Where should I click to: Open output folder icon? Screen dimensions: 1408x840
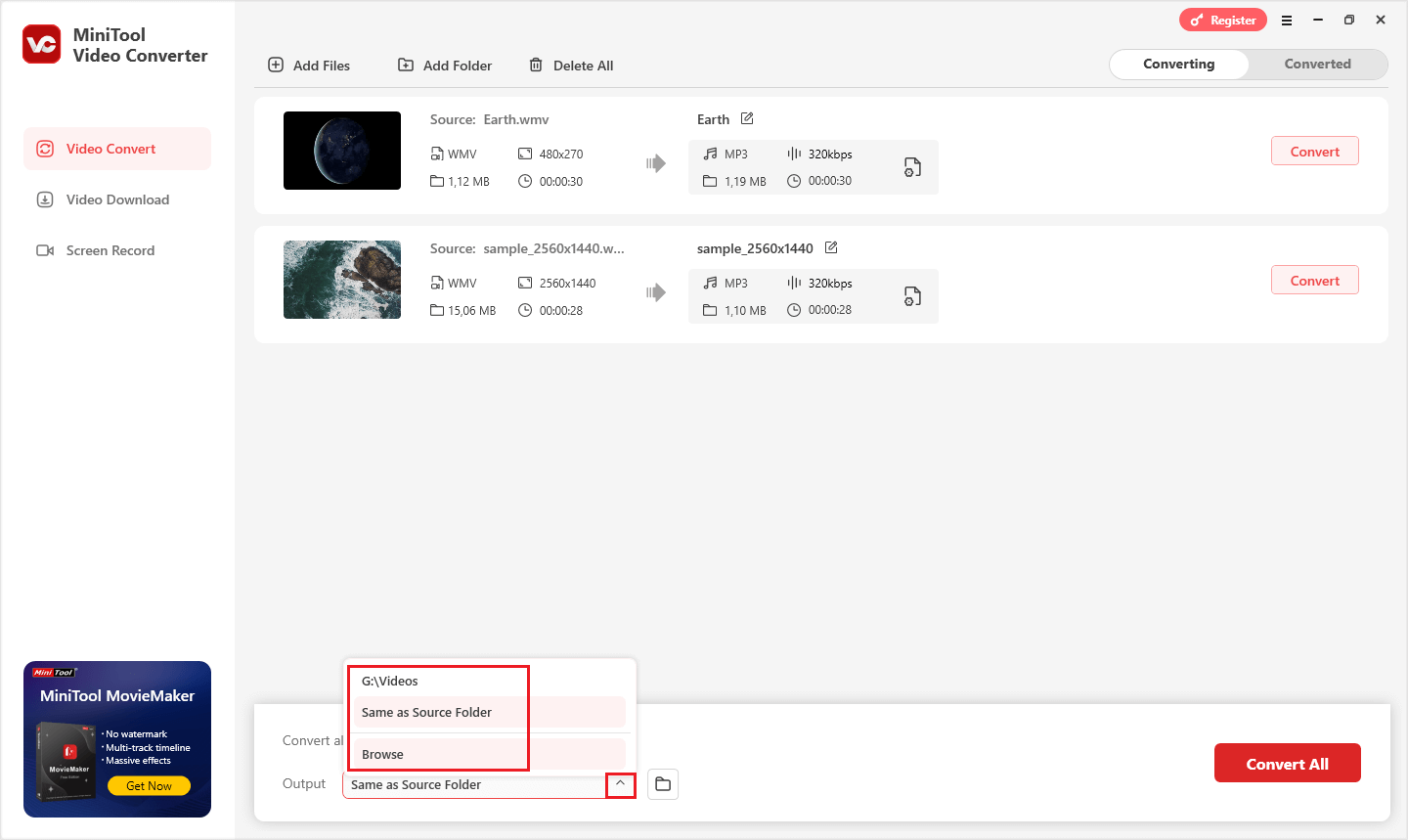(663, 784)
